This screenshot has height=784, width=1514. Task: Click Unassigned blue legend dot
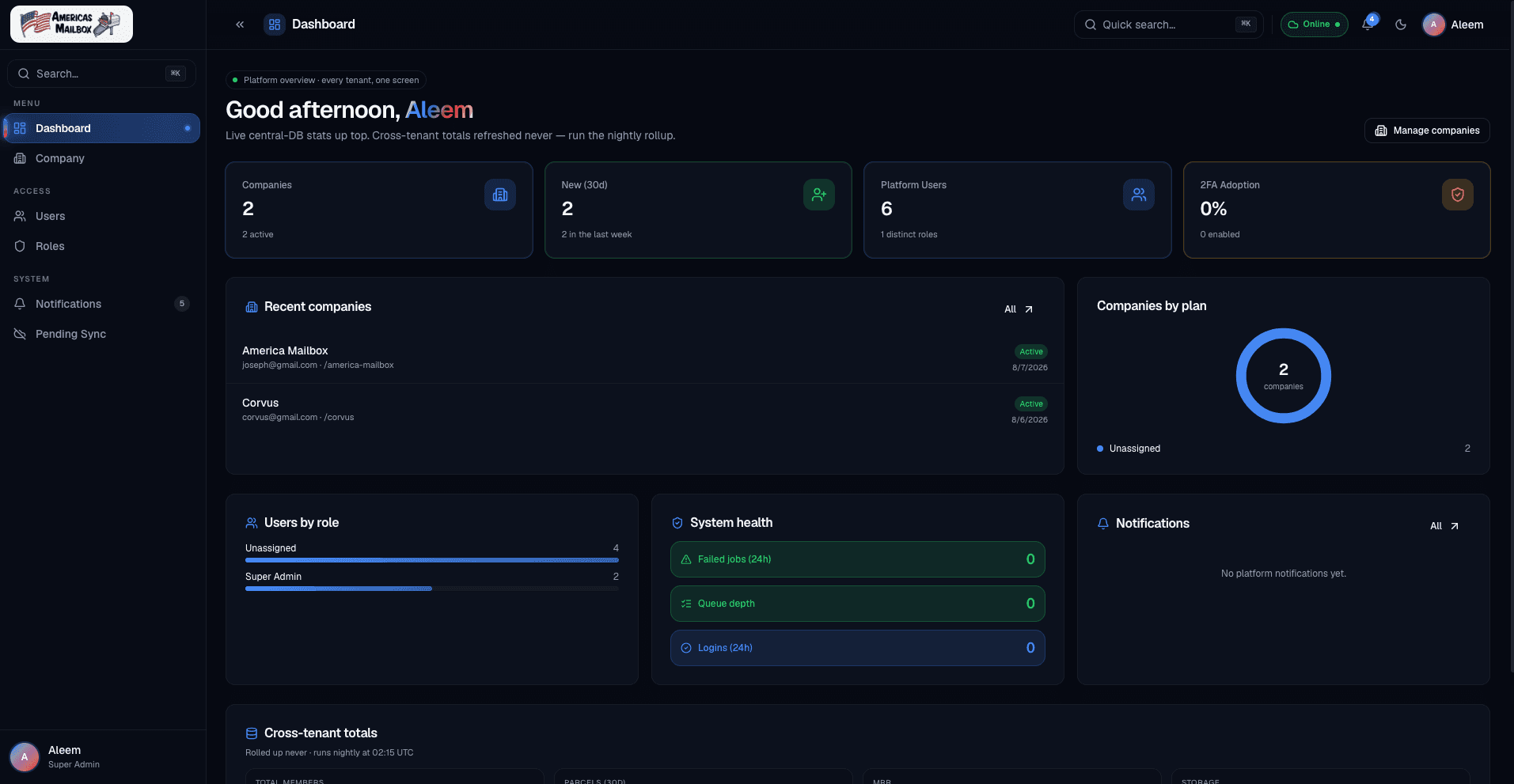click(x=1100, y=449)
